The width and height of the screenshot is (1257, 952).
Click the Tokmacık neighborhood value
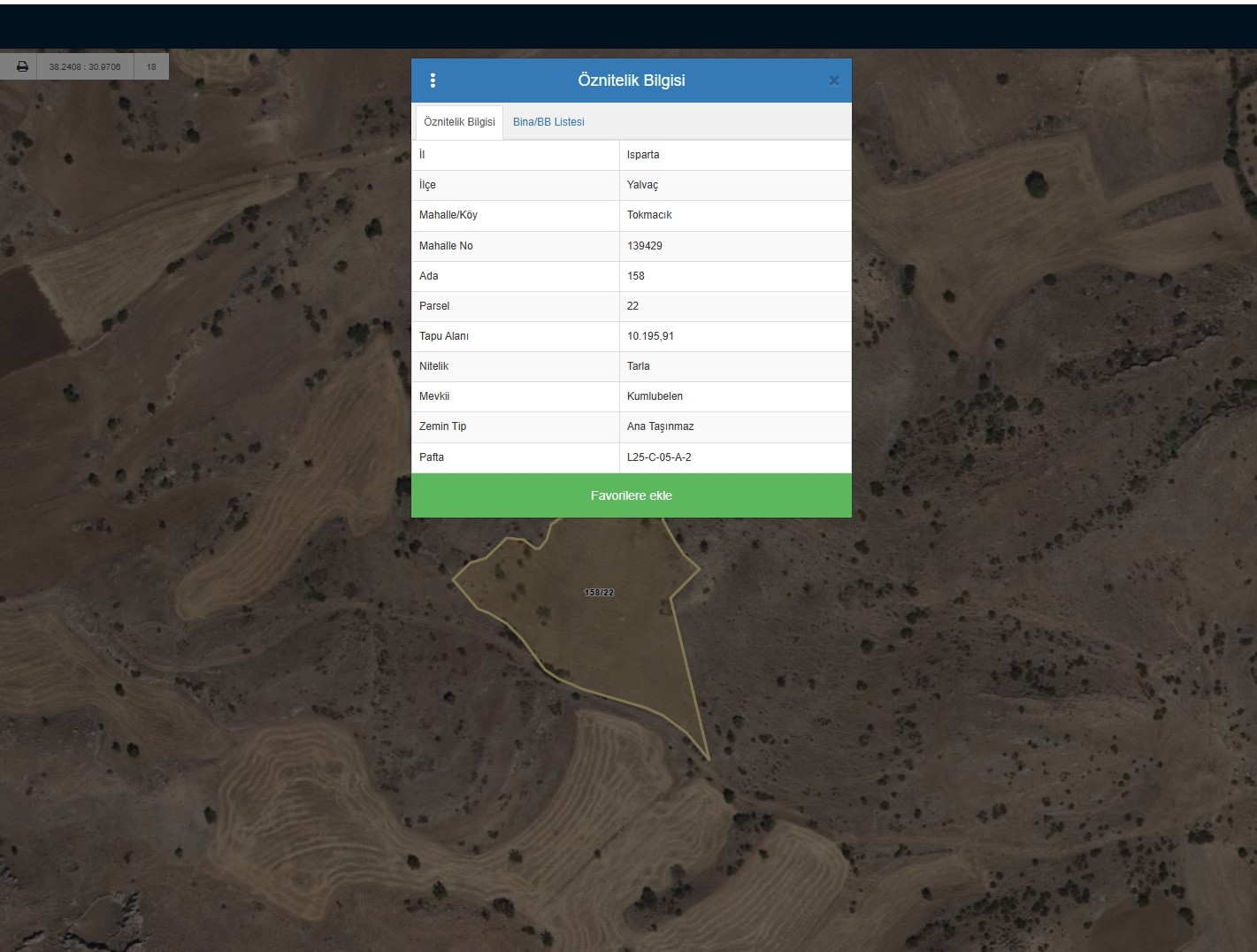pyautogui.click(x=649, y=215)
